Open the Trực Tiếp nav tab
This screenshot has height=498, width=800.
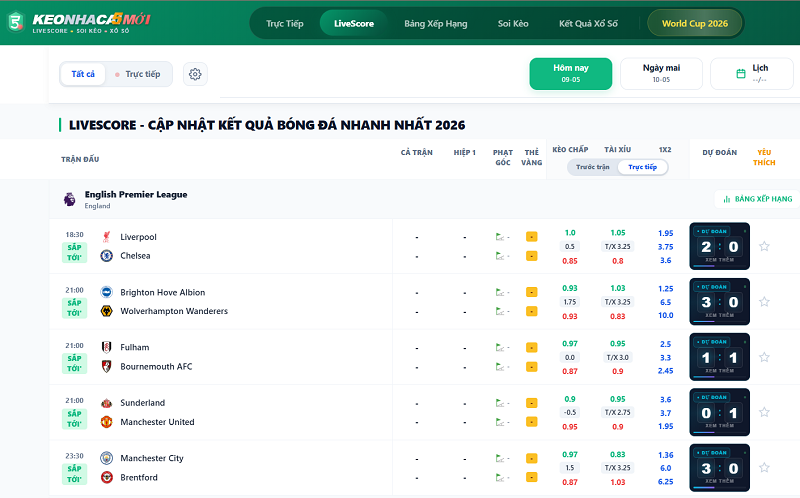point(285,23)
